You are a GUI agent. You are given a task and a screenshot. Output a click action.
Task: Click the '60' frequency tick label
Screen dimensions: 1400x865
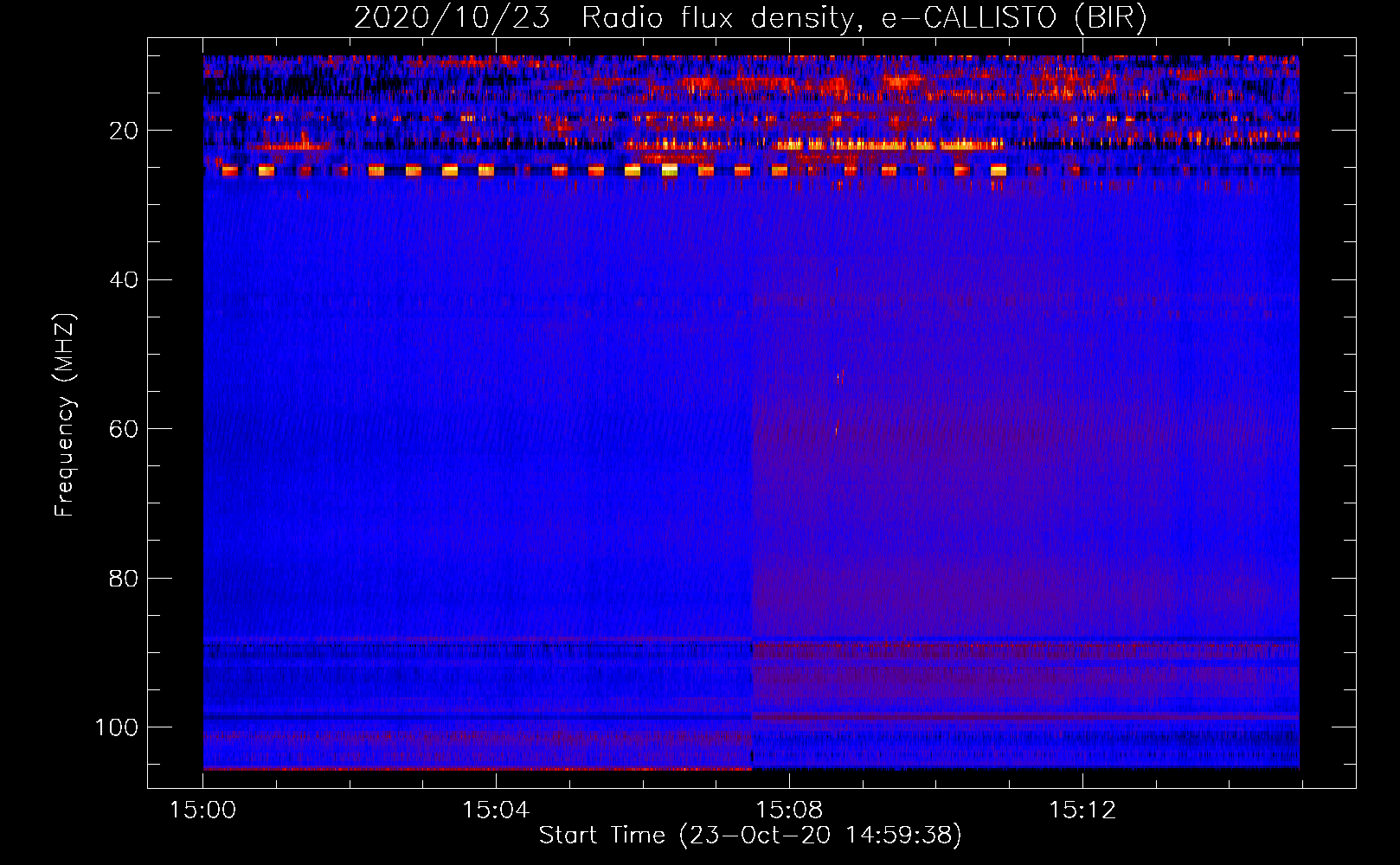[124, 429]
